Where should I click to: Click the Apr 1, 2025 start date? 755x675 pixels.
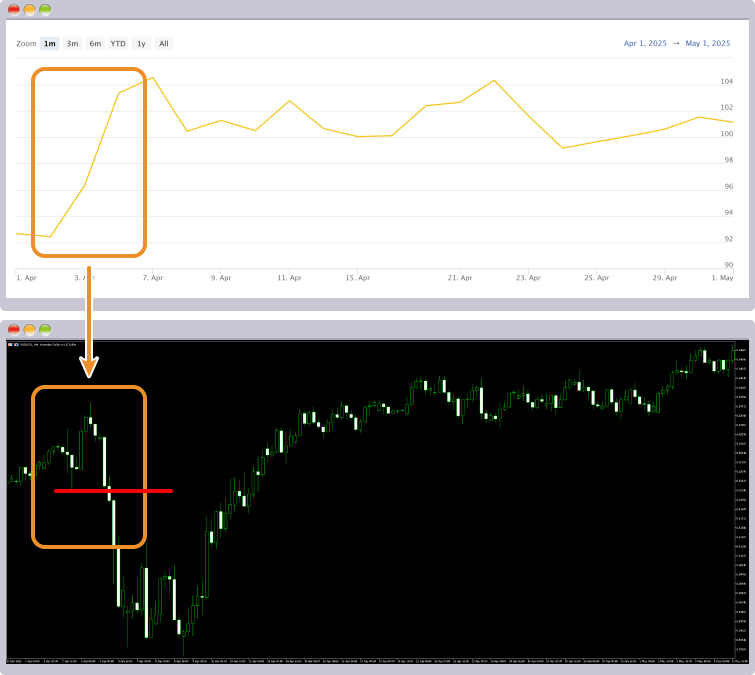(x=645, y=44)
